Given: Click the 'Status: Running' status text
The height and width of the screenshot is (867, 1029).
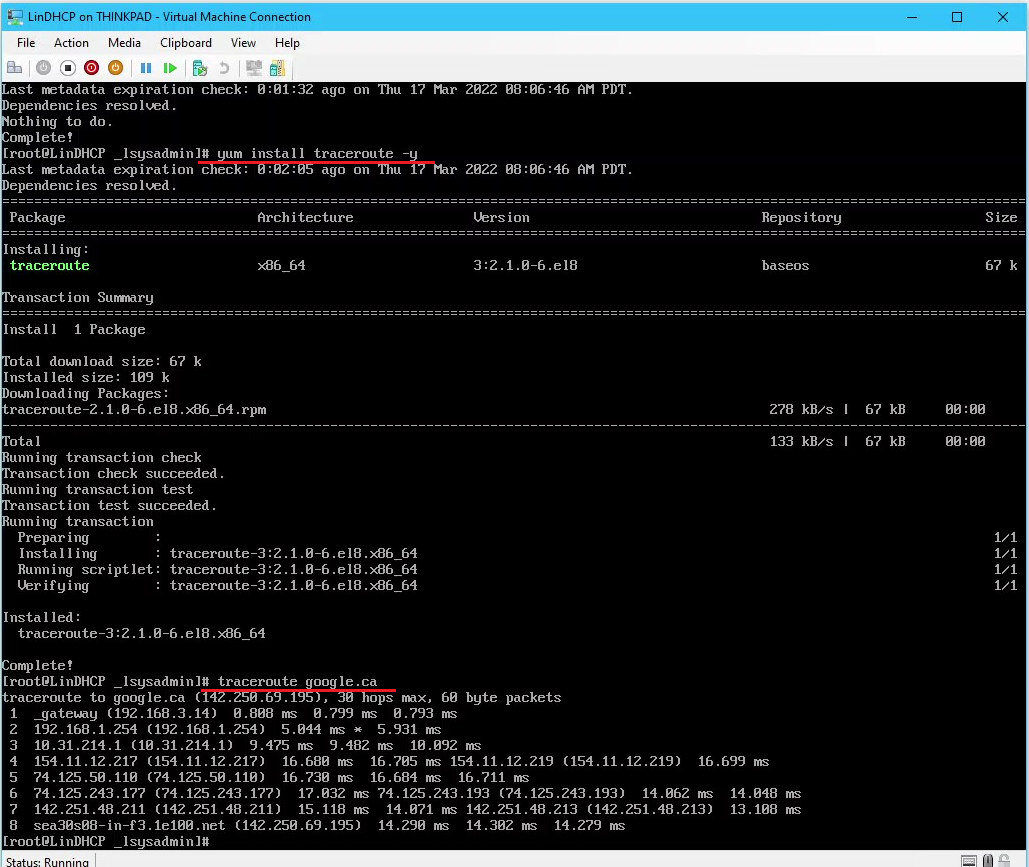Looking at the screenshot, I should pyautogui.click(x=47, y=861).
